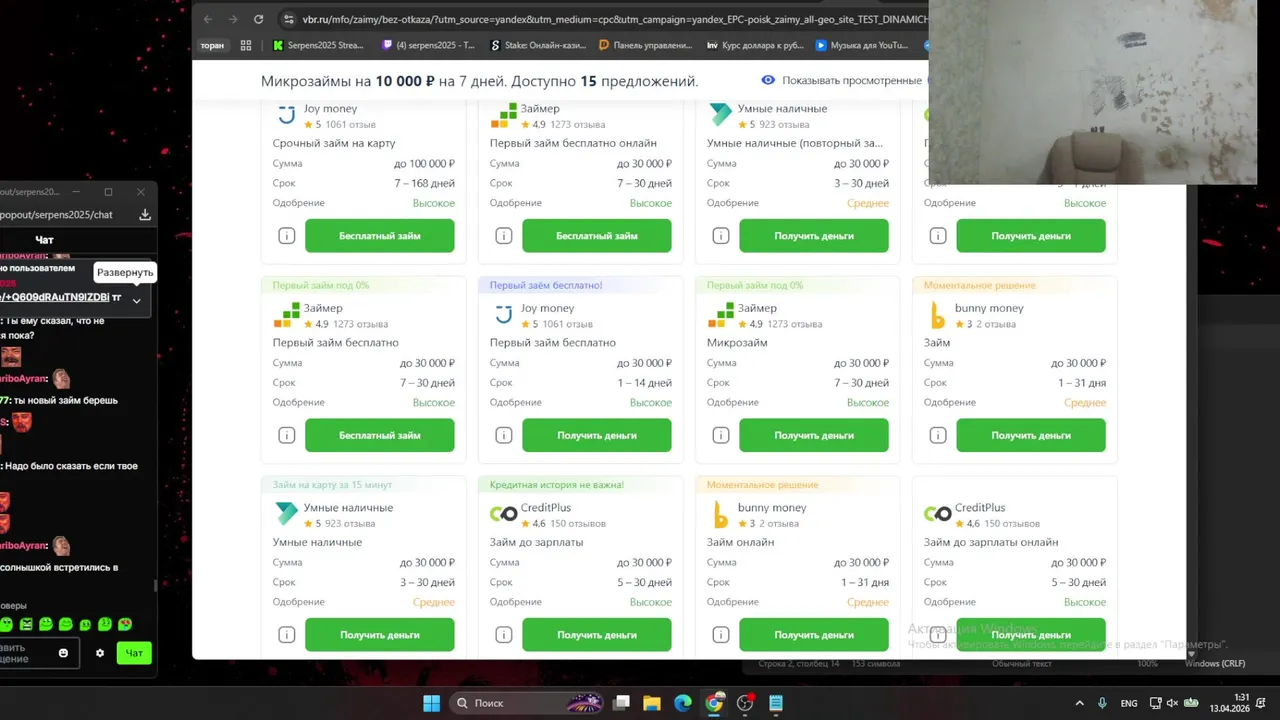Open info icon on Joy money Первый займ бесплатно card
This screenshot has height=720, width=1280.
point(504,435)
